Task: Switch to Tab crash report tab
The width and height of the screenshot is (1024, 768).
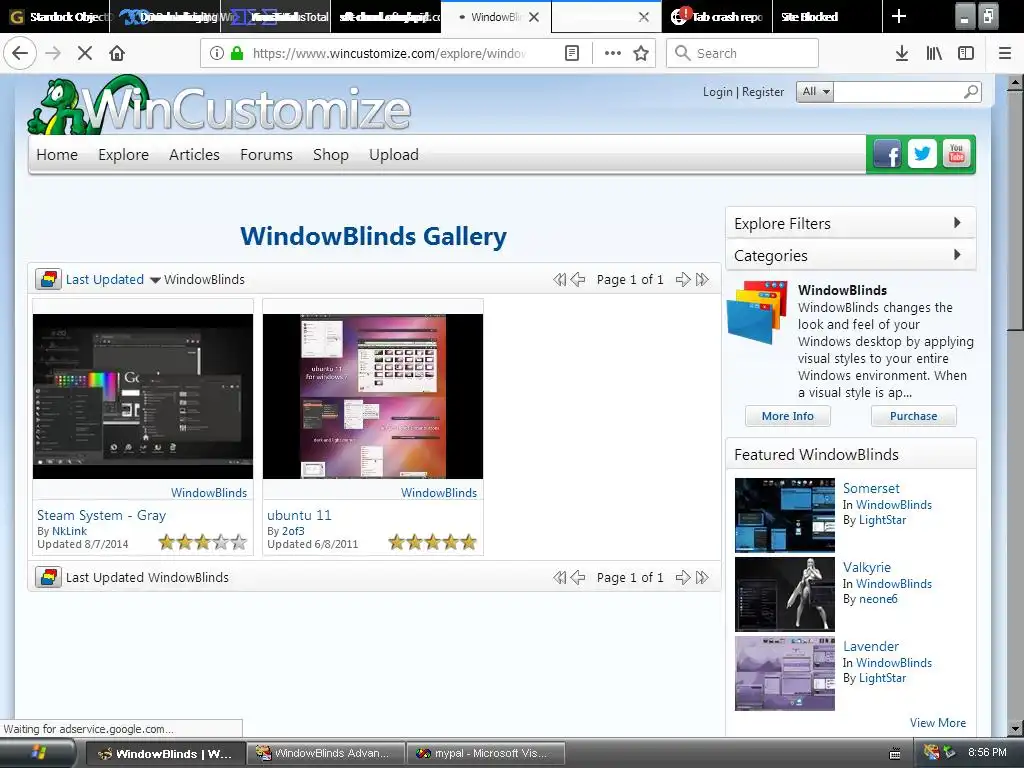Action: pyautogui.click(x=717, y=16)
